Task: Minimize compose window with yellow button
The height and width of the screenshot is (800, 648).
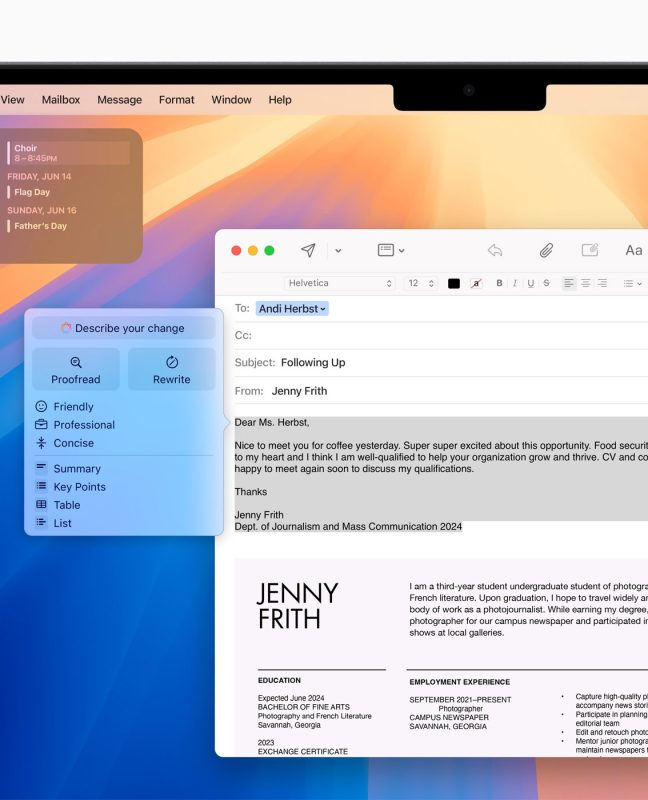Action: pyautogui.click(x=253, y=251)
